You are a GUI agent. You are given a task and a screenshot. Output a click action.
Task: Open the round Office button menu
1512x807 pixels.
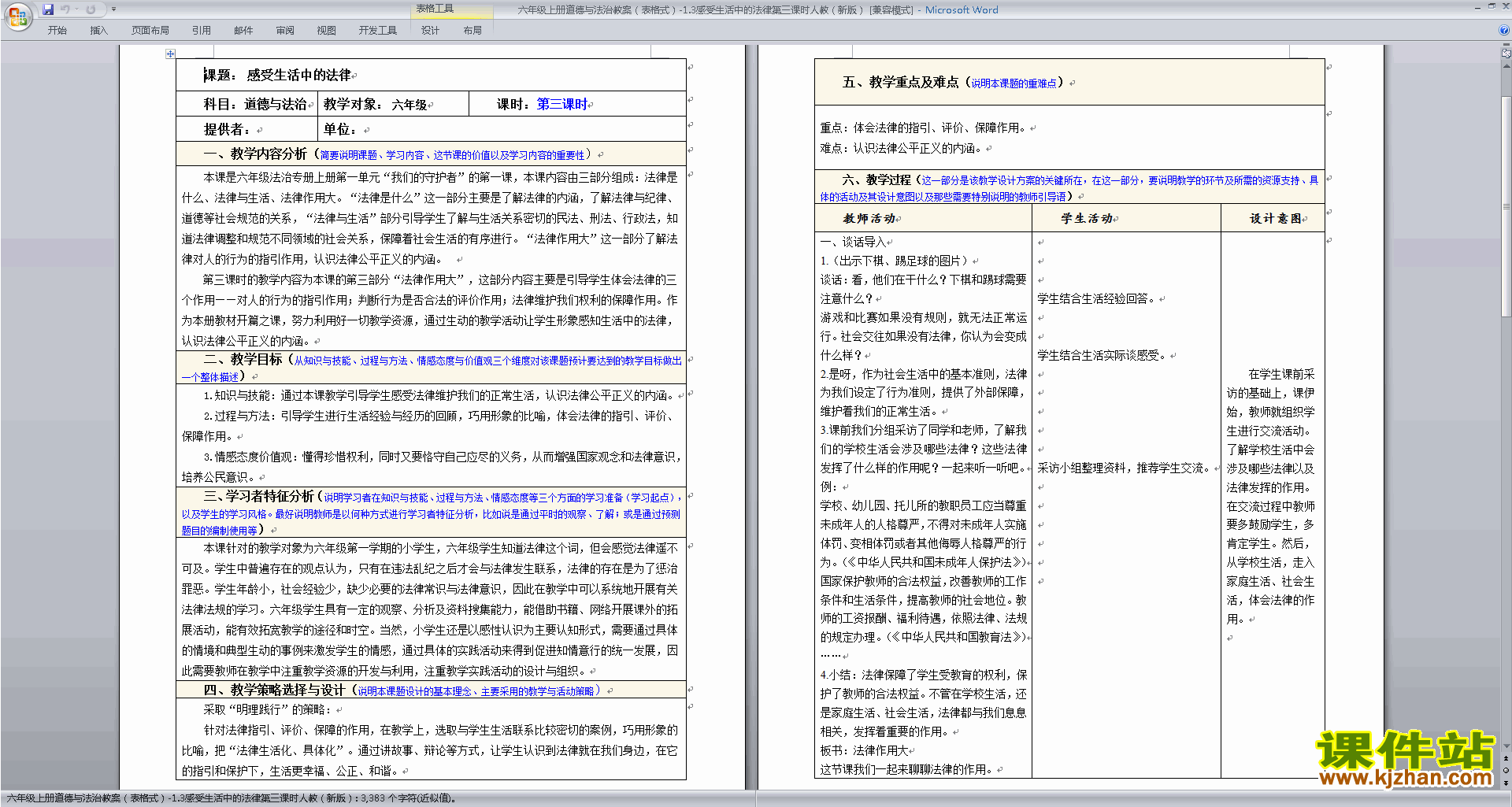tap(17, 17)
